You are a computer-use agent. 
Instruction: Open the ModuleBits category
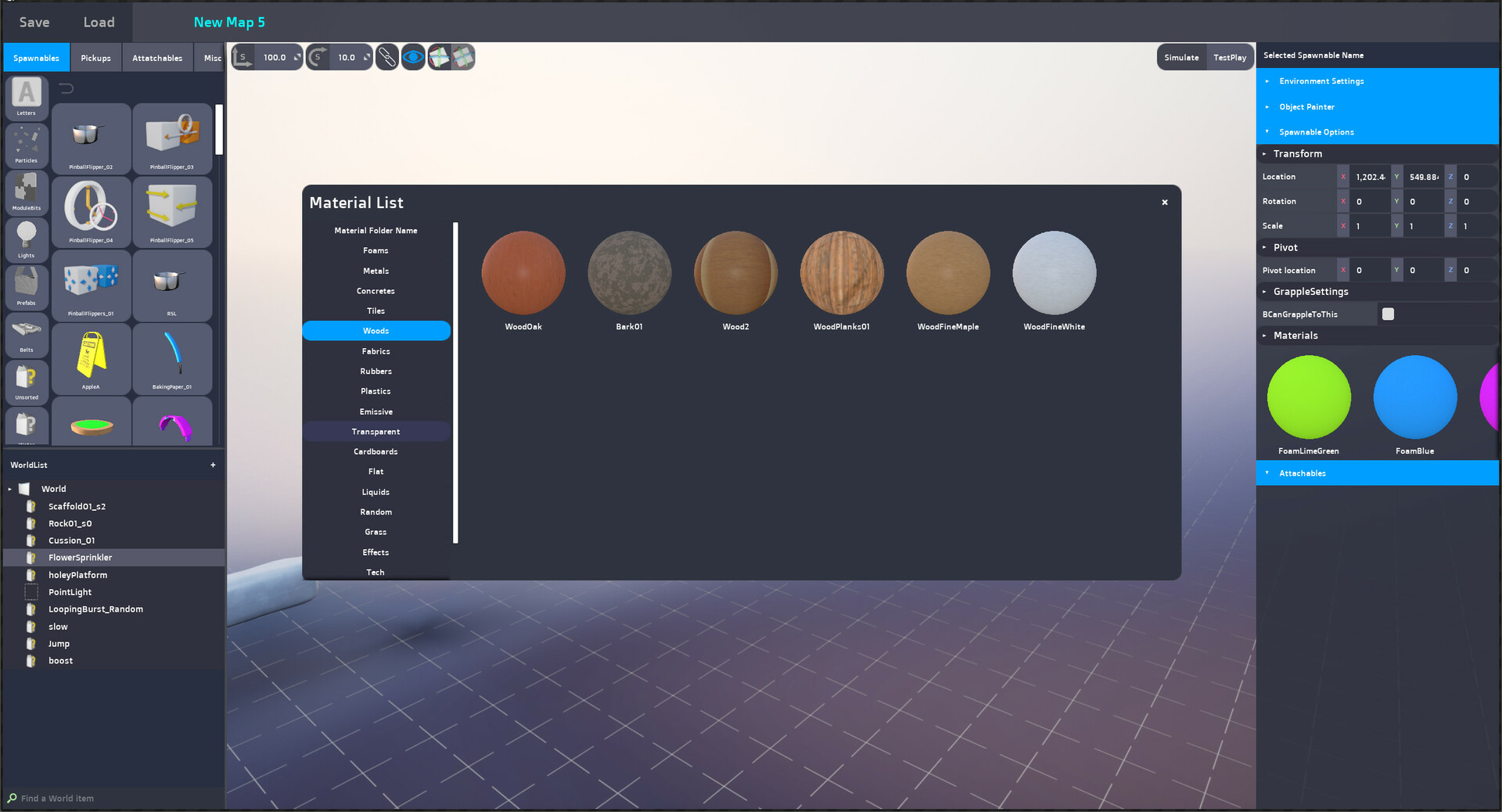click(27, 192)
